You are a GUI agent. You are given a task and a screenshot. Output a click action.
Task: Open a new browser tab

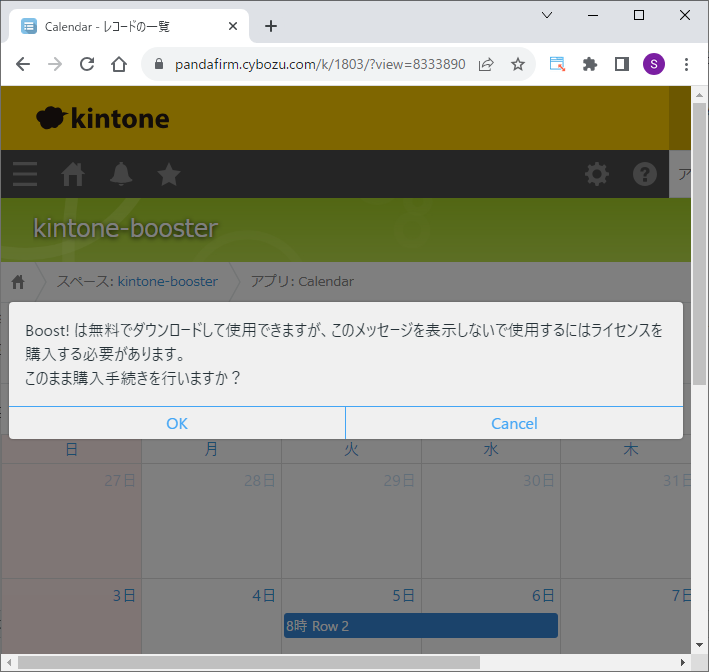(270, 26)
